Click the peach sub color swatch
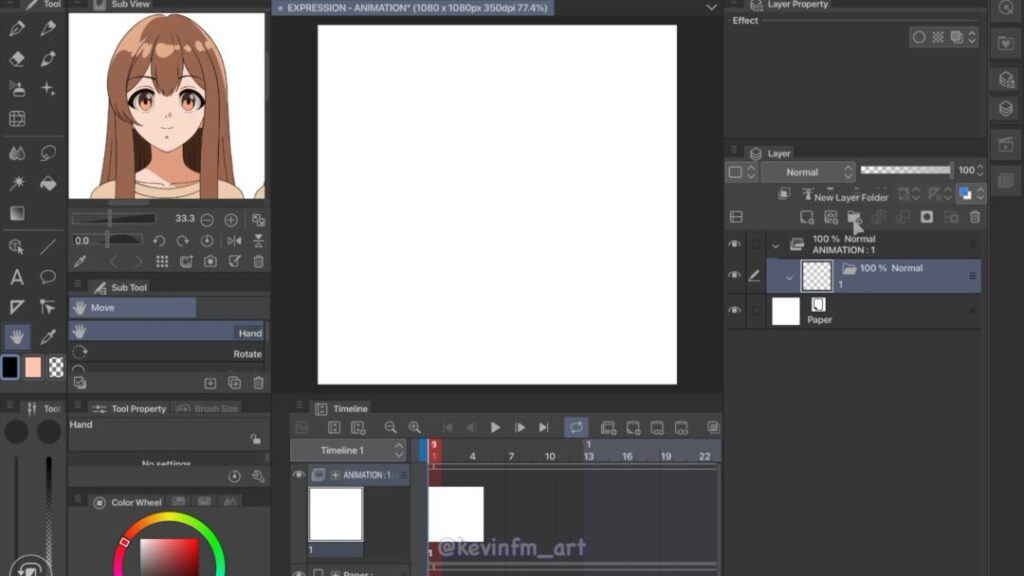The height and width of the screenshot is (576, 1024). 33,367
